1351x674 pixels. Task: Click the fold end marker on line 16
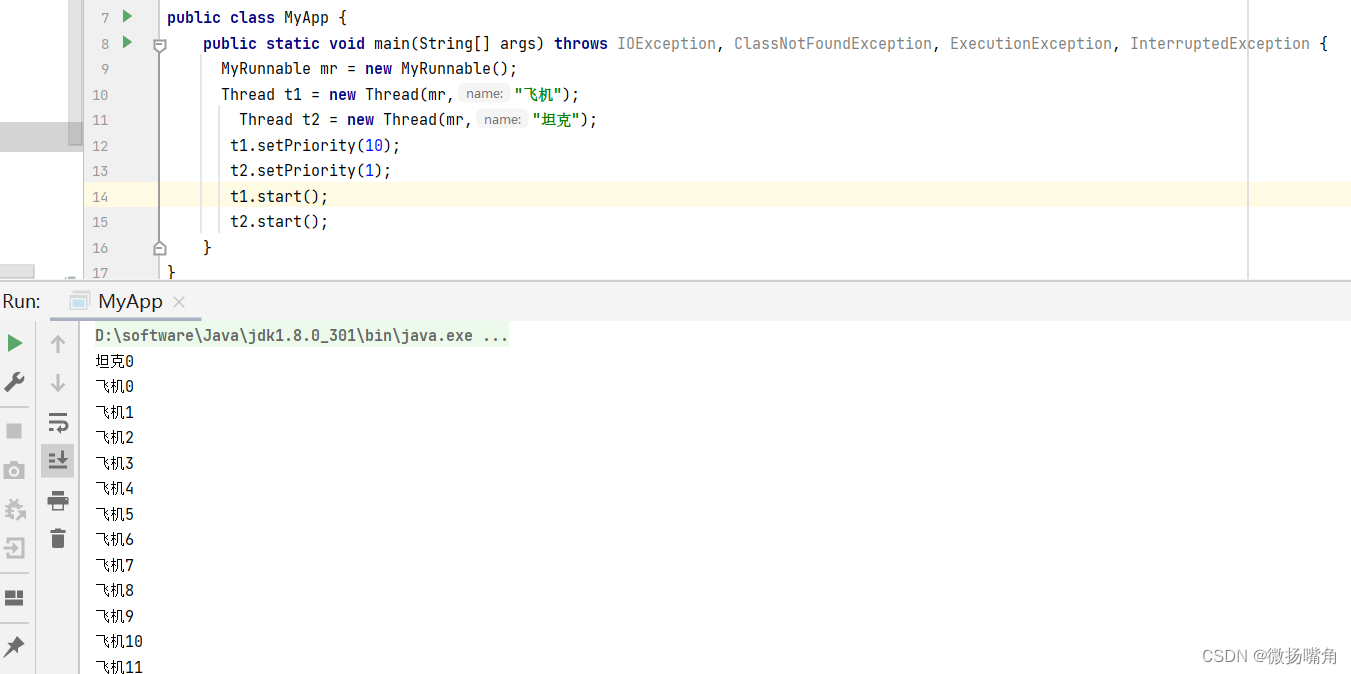(159, 248)
